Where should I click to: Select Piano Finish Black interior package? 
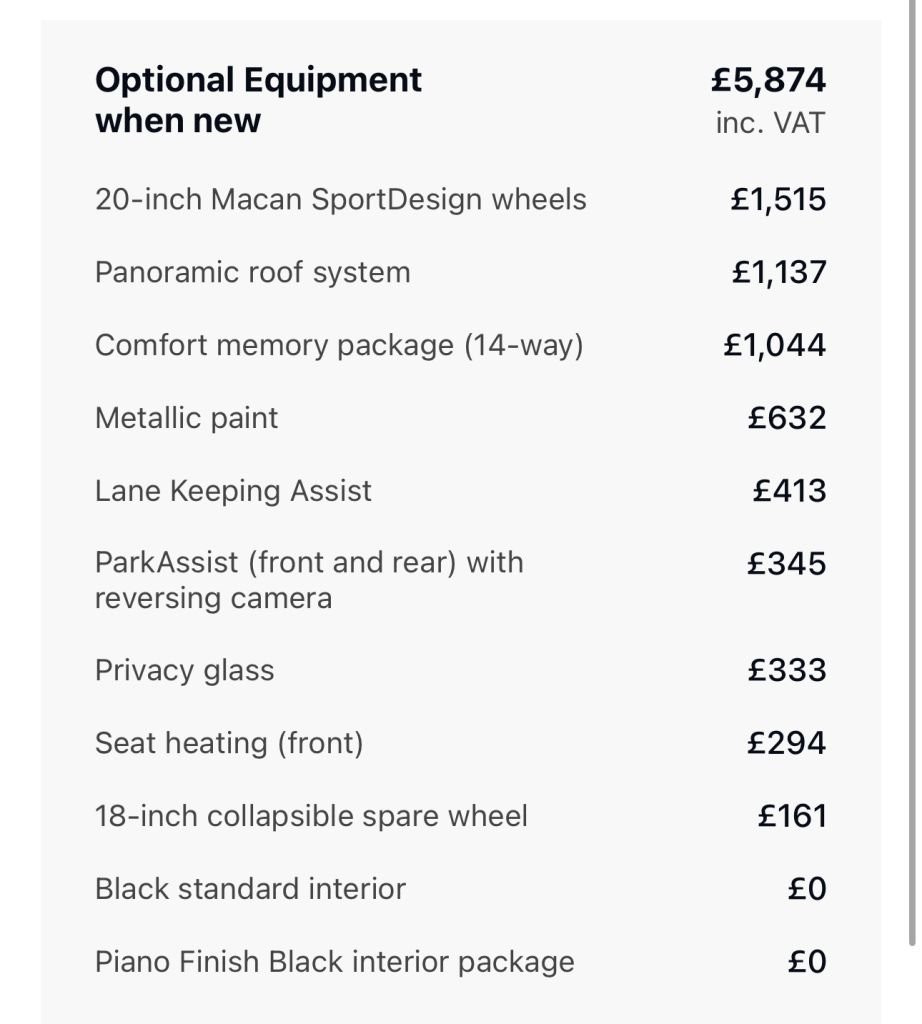[334, 962]
